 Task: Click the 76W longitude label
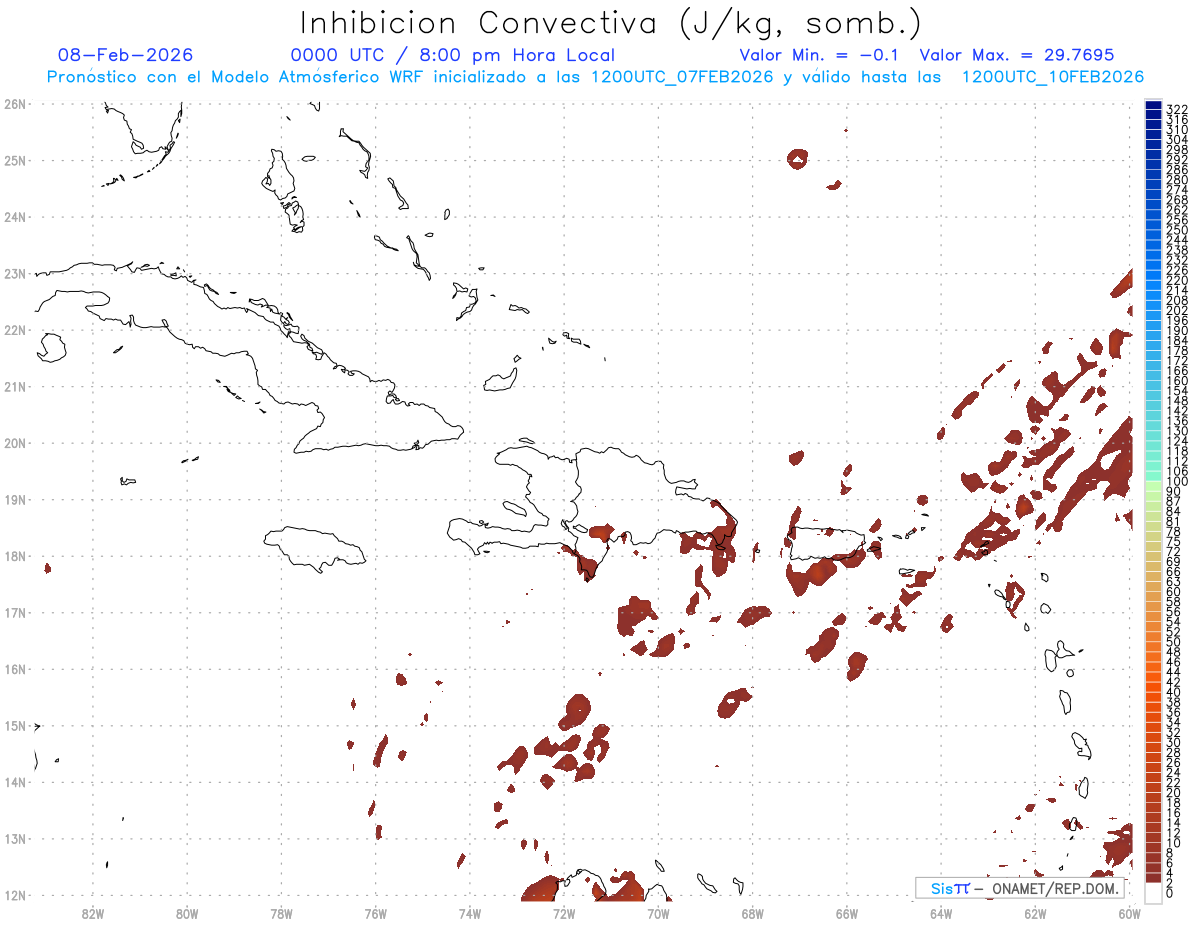click(376, 913)
